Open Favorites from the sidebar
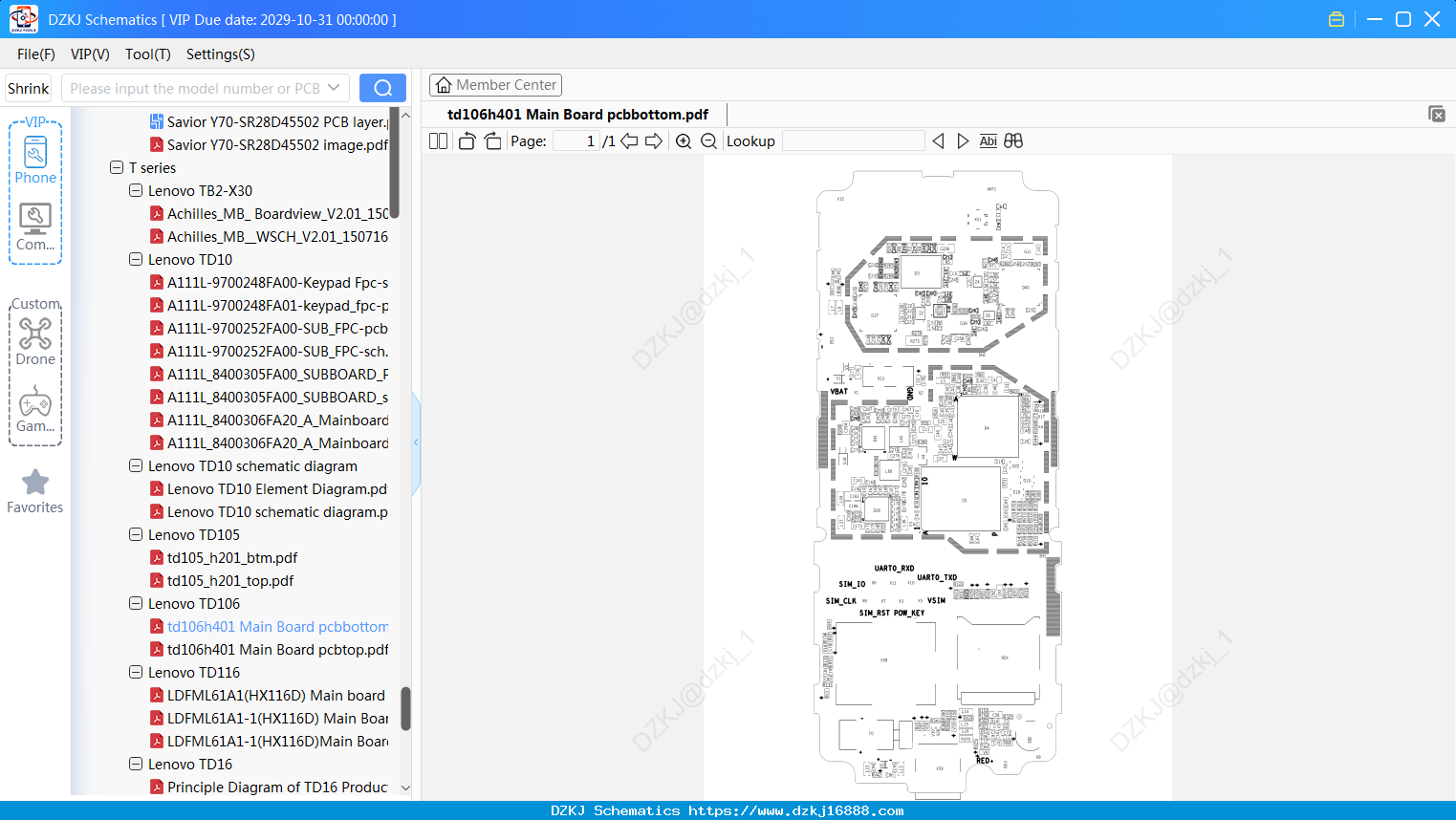The height and width of the screenshot is (820, 1456). (x=35, y=492)
